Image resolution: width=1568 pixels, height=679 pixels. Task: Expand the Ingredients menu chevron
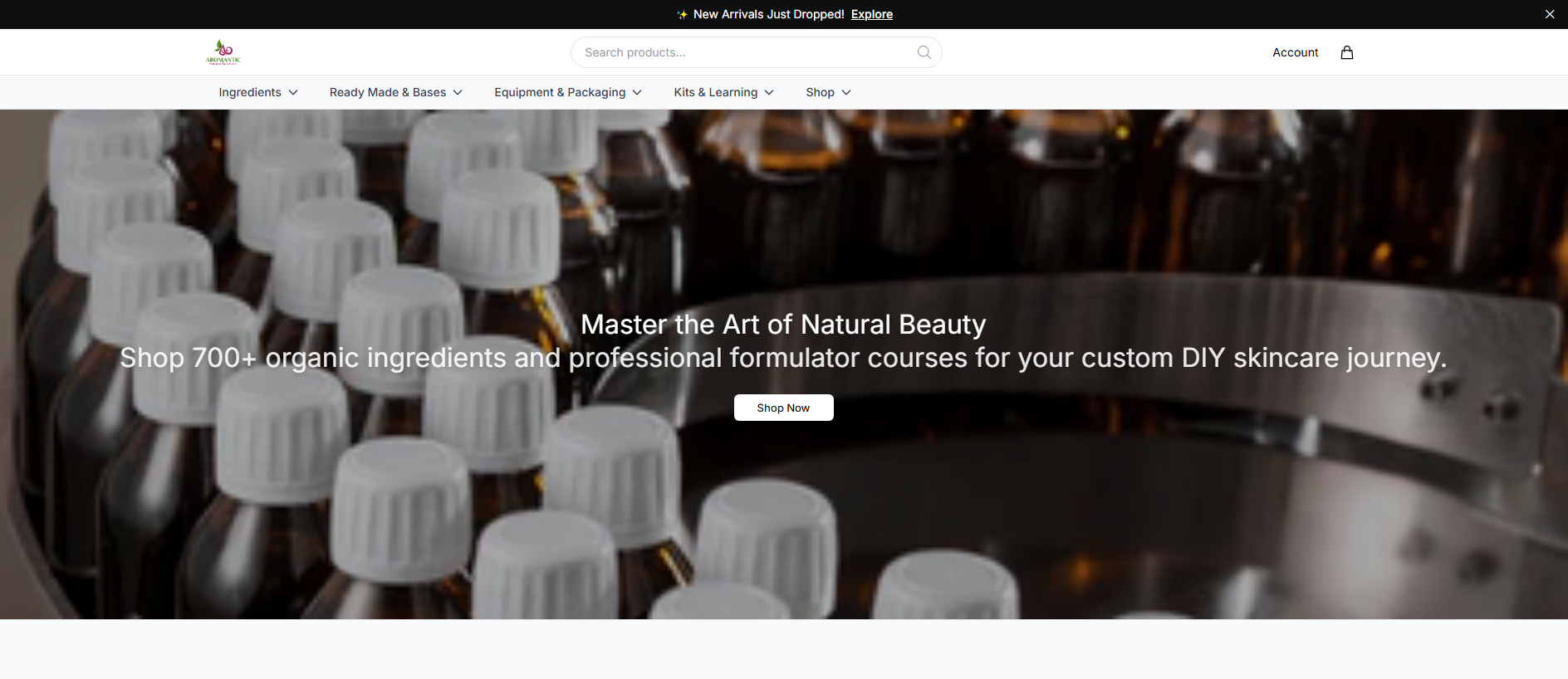click(293, 92)
